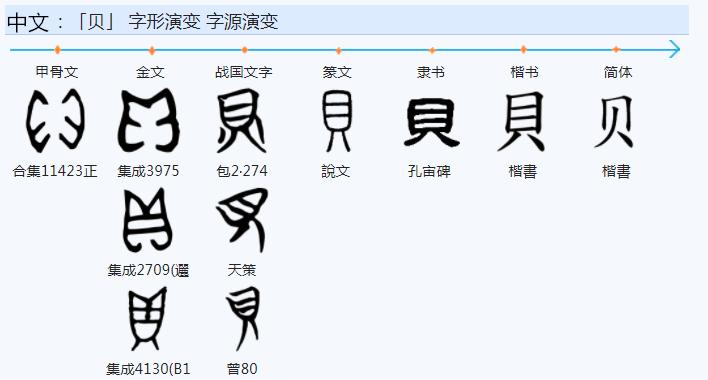708x380 pixels.
Task: Open the seal script glyph 說文
Action: pos(337,121)
